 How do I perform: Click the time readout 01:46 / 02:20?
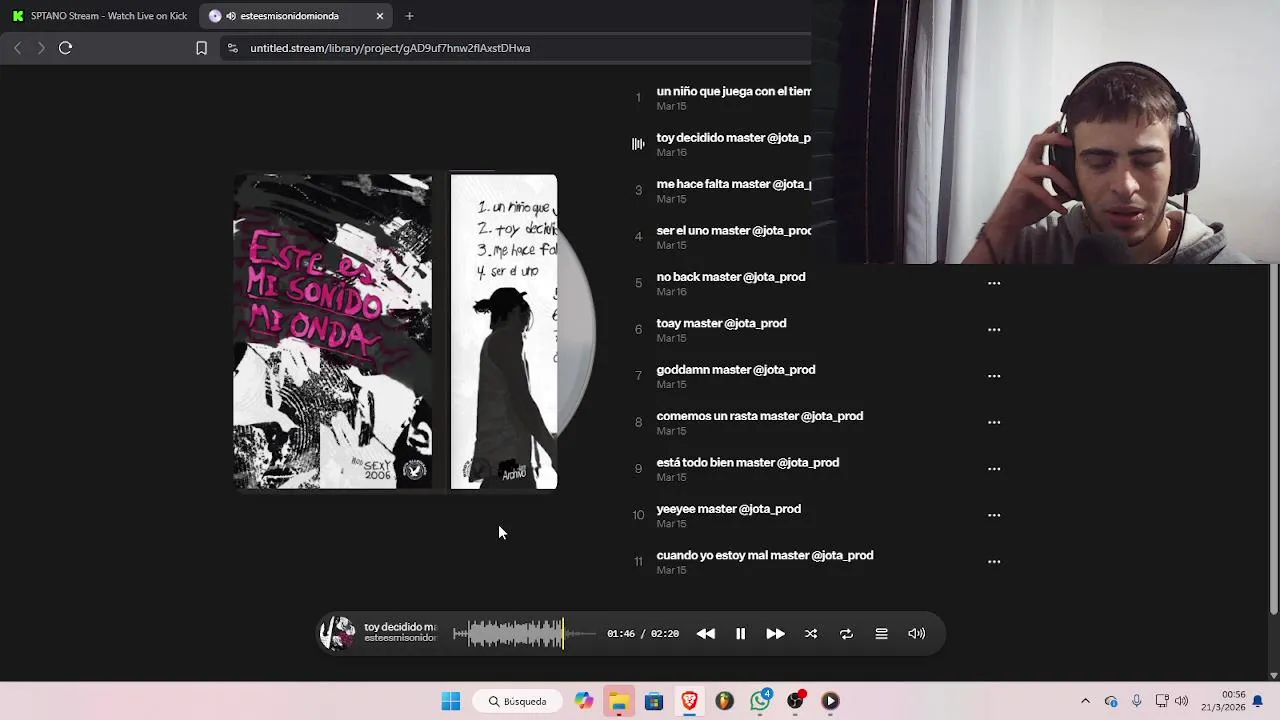pos(642,633)
